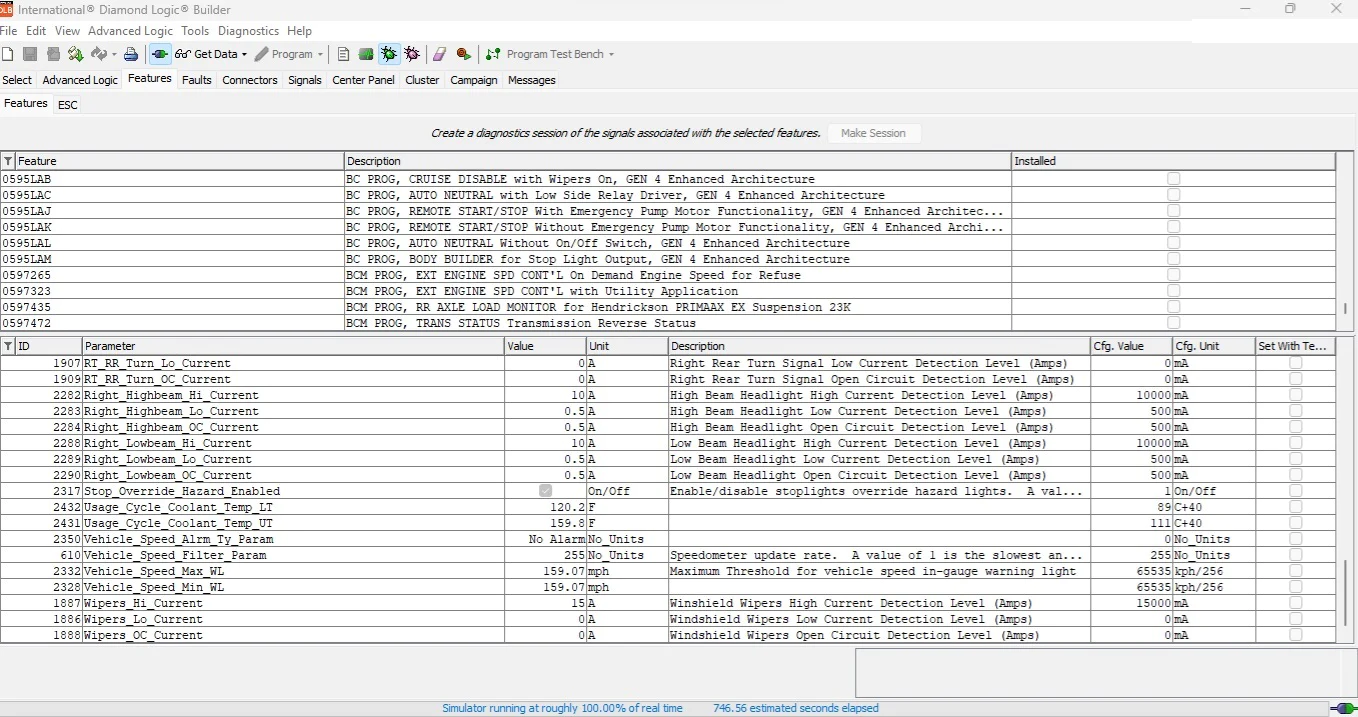Click the New document toolbar icon
Viewport: 1358px width, 717px height.
(8, 54)
